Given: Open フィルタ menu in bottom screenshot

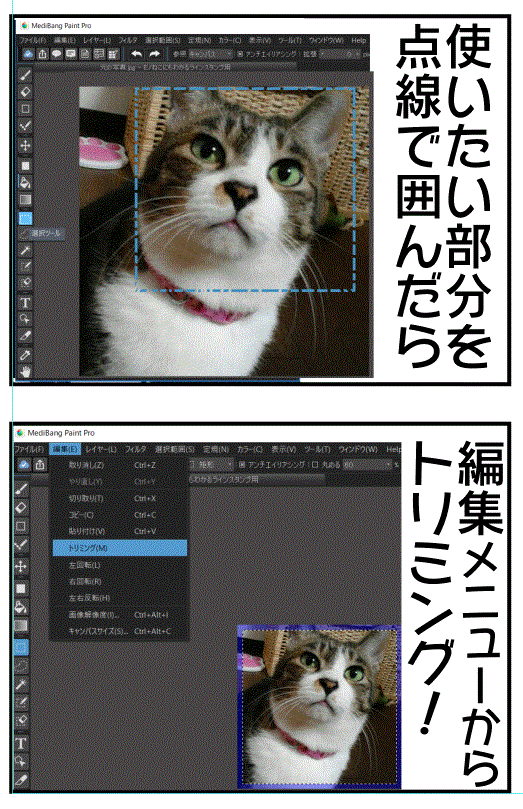Looking at the screenshot, I should pyautogui.click(x=136, y=449).
